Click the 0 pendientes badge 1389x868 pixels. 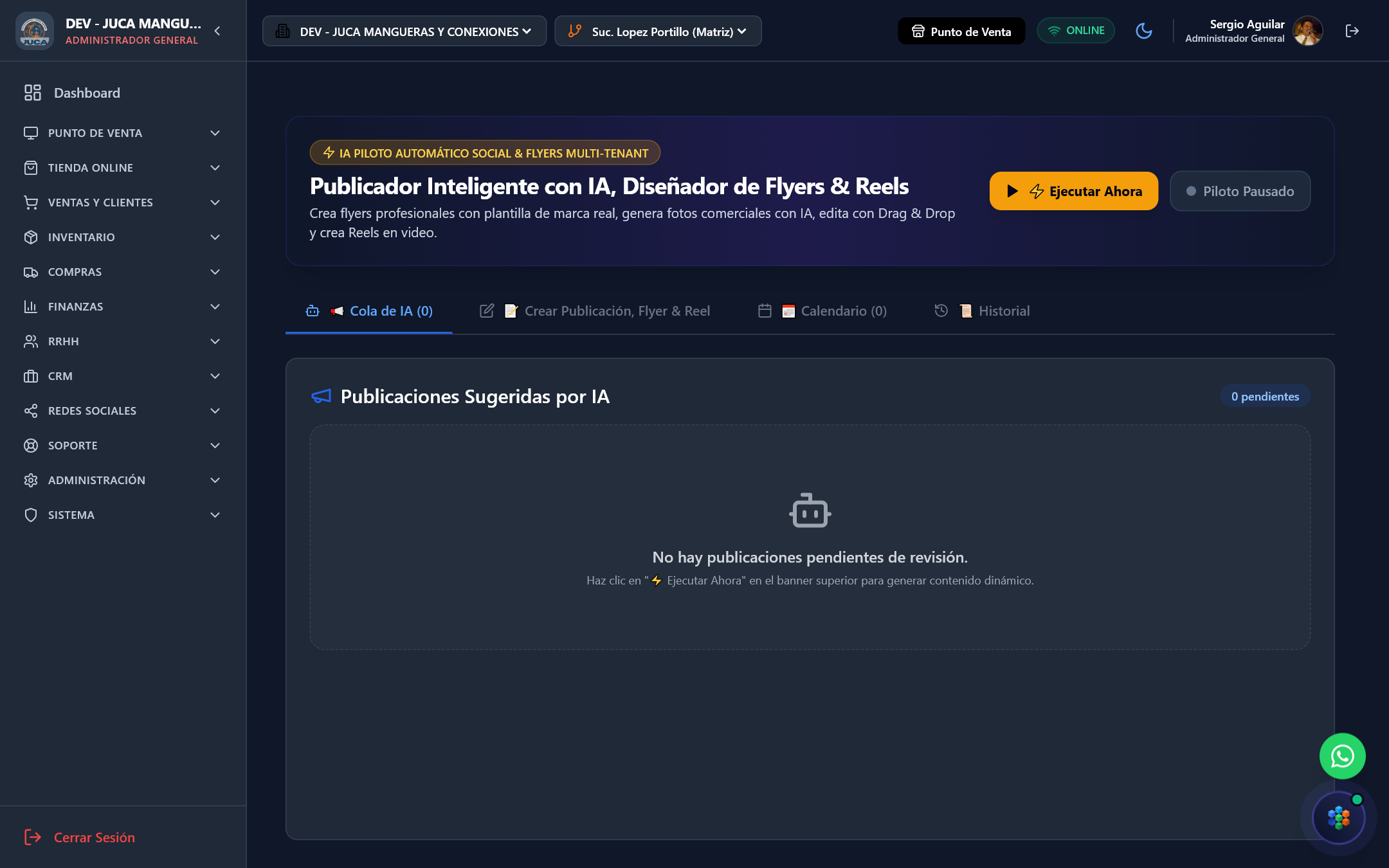1265,397
